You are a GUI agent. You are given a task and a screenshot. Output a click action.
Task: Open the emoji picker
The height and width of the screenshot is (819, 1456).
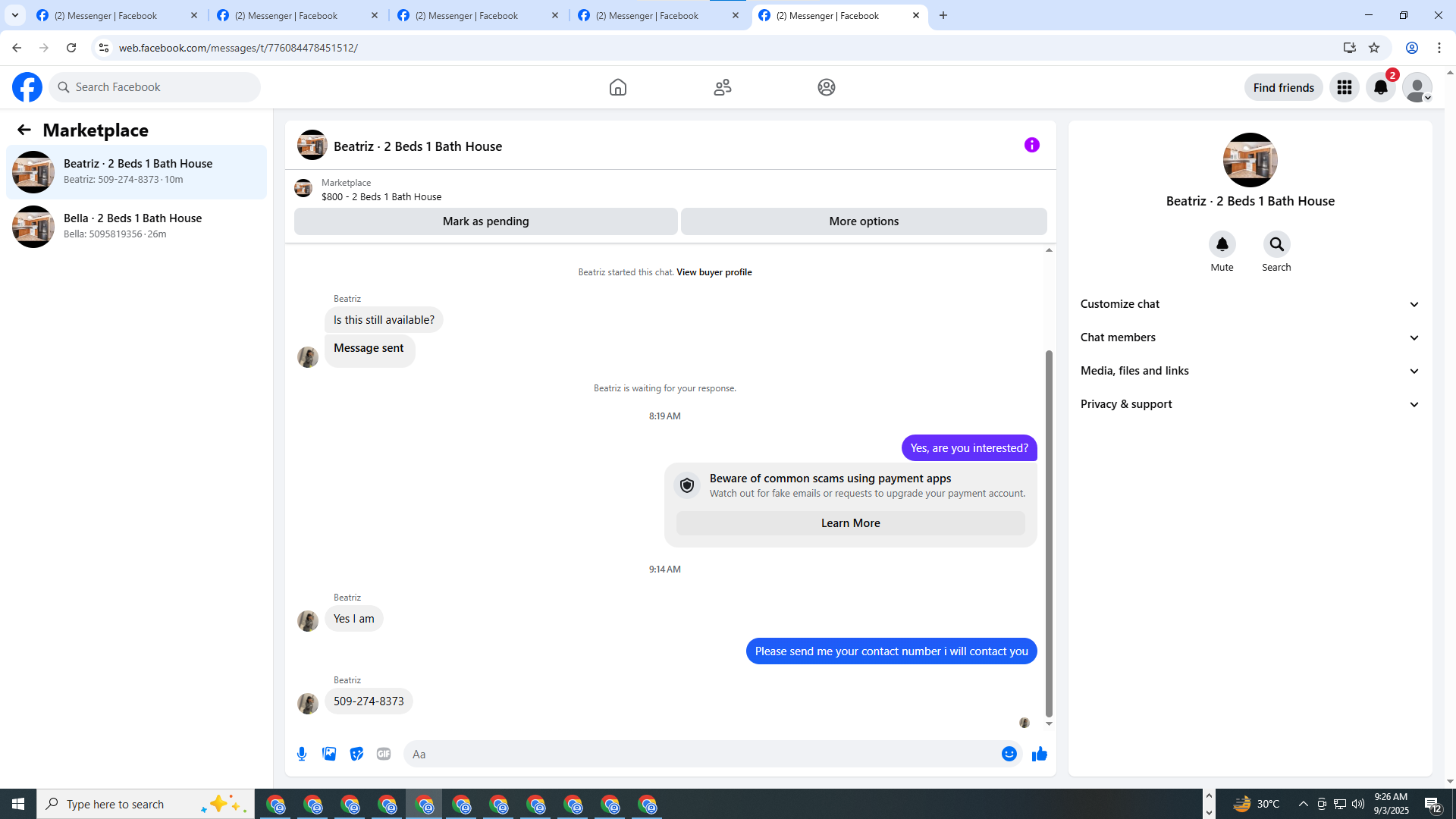1009,754
